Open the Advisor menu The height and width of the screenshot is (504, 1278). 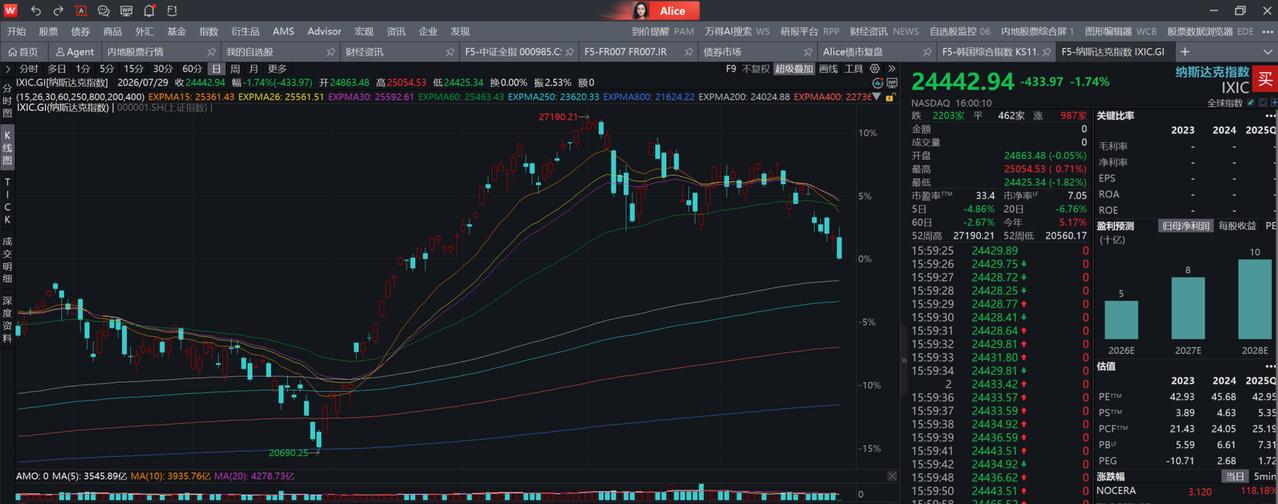coord(324,31)
